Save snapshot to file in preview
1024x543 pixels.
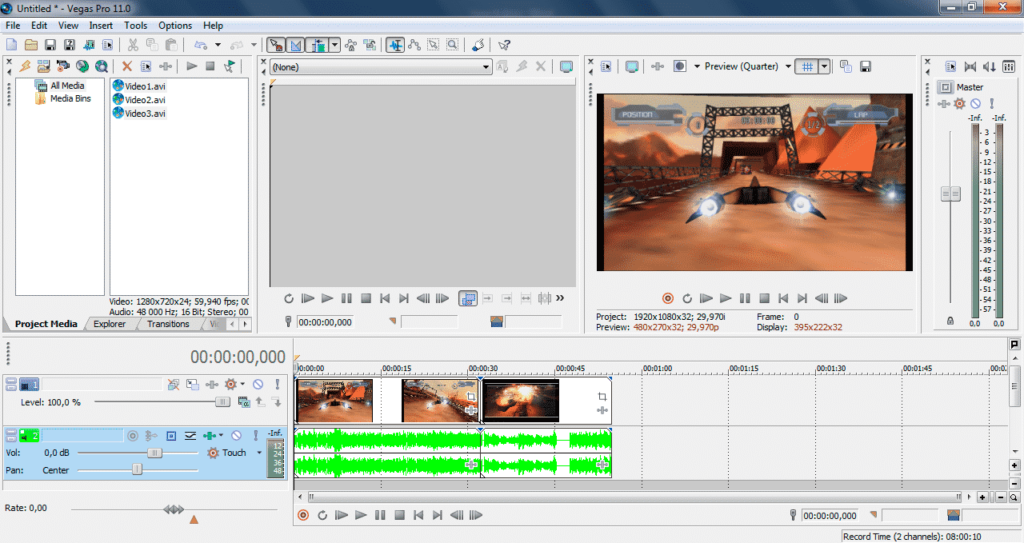point(865,67)
